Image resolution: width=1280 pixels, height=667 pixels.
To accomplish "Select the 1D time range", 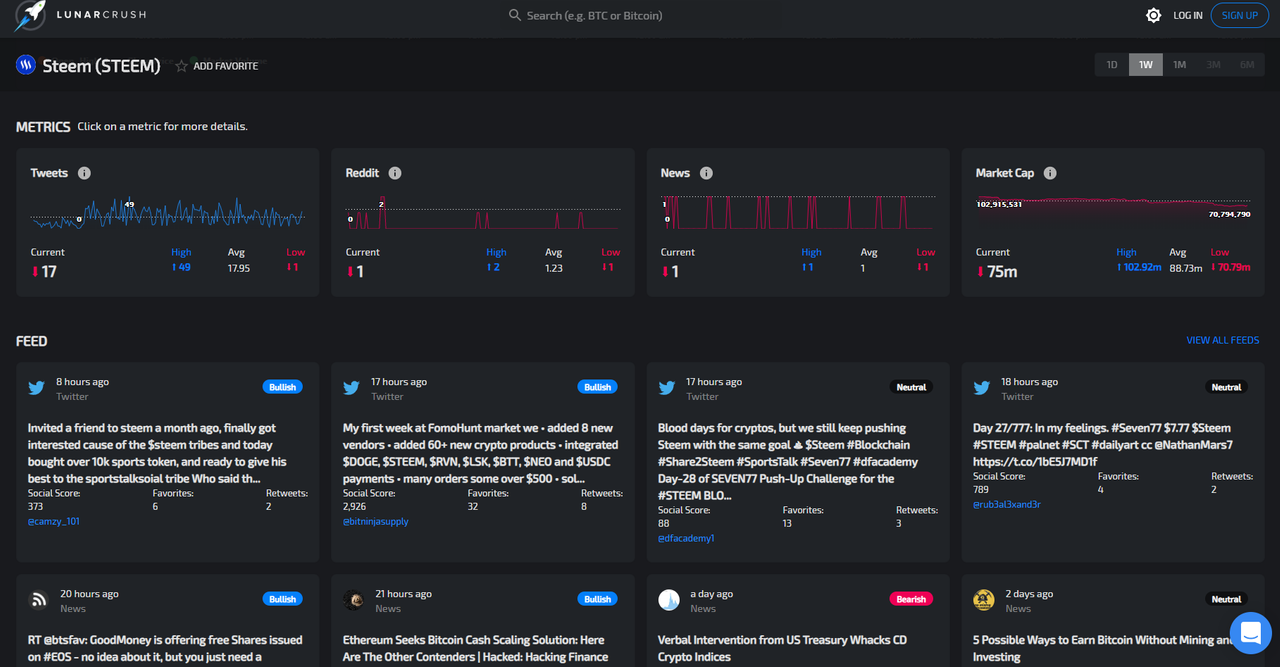I will [1112, 65].
